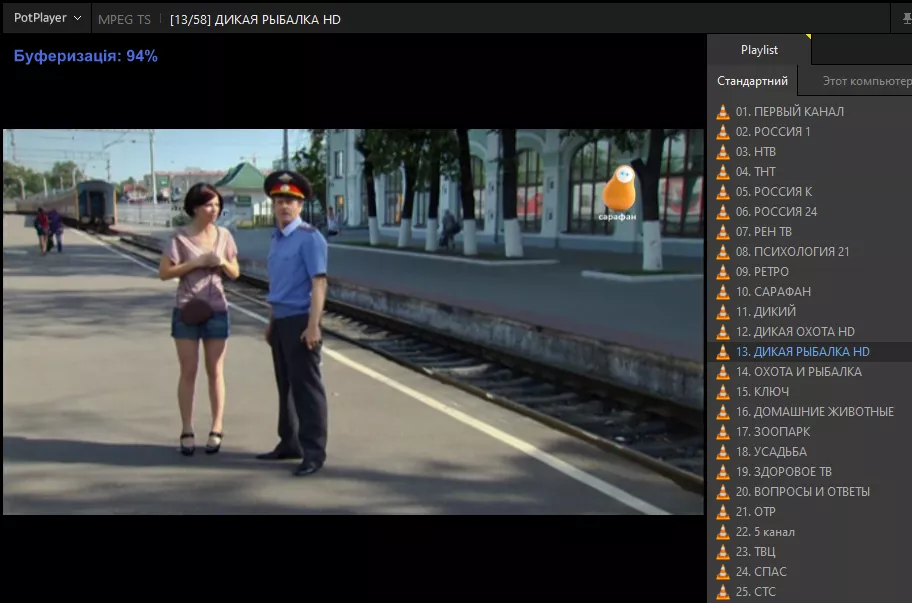The image size is (912, 603).
Task: Click the cone icon beside 20. ВОПРОСЫ И ОТВЕТЫ
Action: click(723, 492)
